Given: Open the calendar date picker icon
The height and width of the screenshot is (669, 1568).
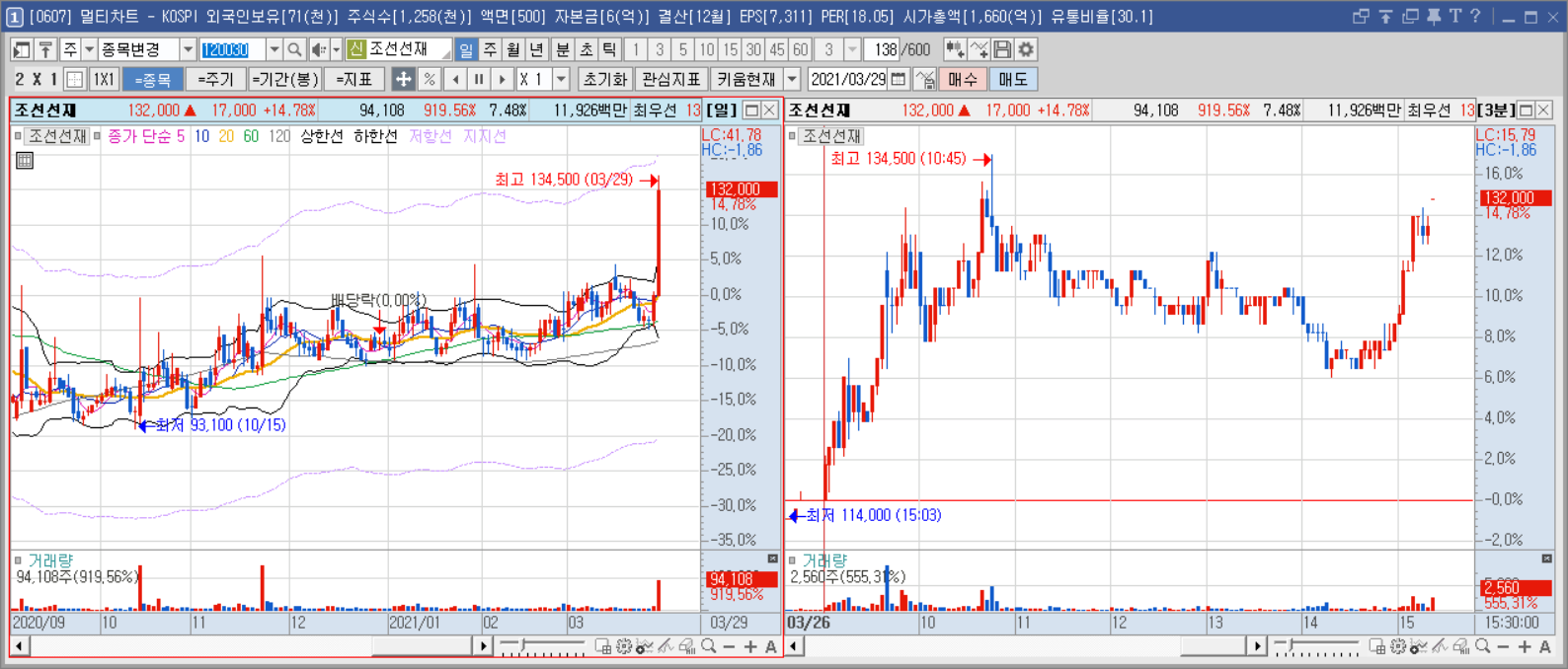Looking at the screenshot, I should [x=899, y=79].
